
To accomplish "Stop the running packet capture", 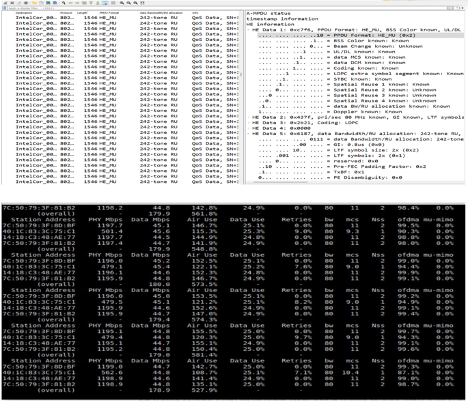I will click(x=12, y=3).
